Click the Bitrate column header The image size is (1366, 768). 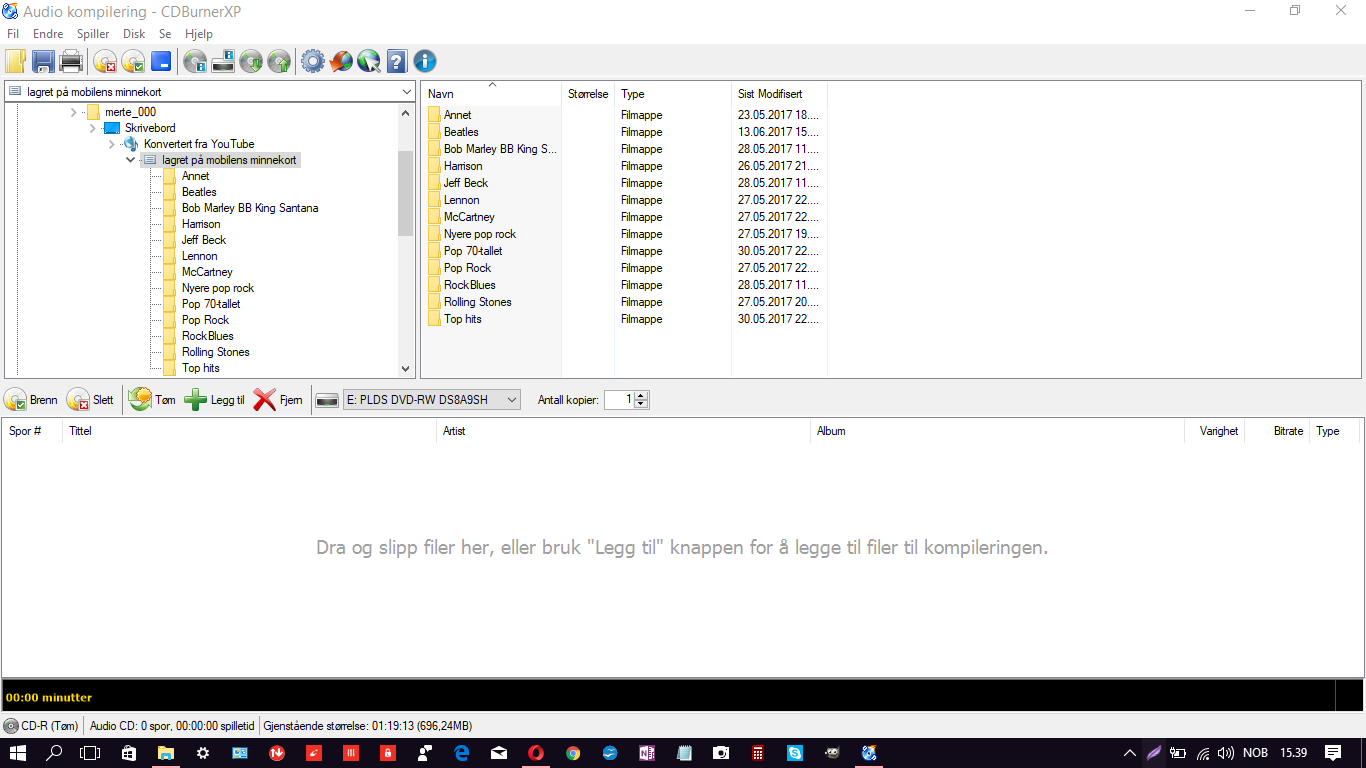1277,431
